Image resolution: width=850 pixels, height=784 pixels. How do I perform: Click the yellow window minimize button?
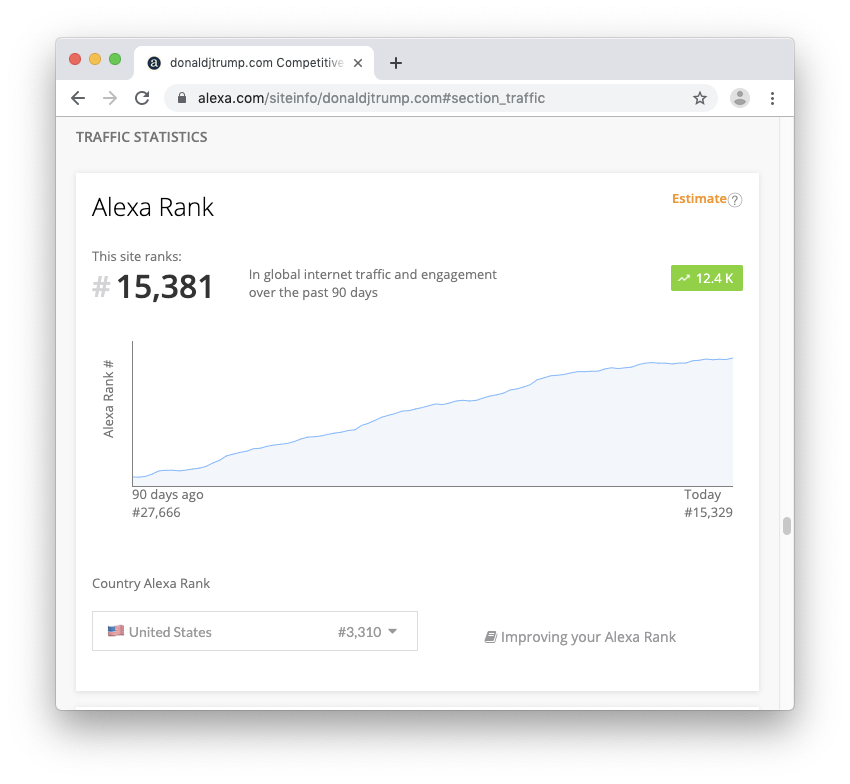(x=95, y=59)
